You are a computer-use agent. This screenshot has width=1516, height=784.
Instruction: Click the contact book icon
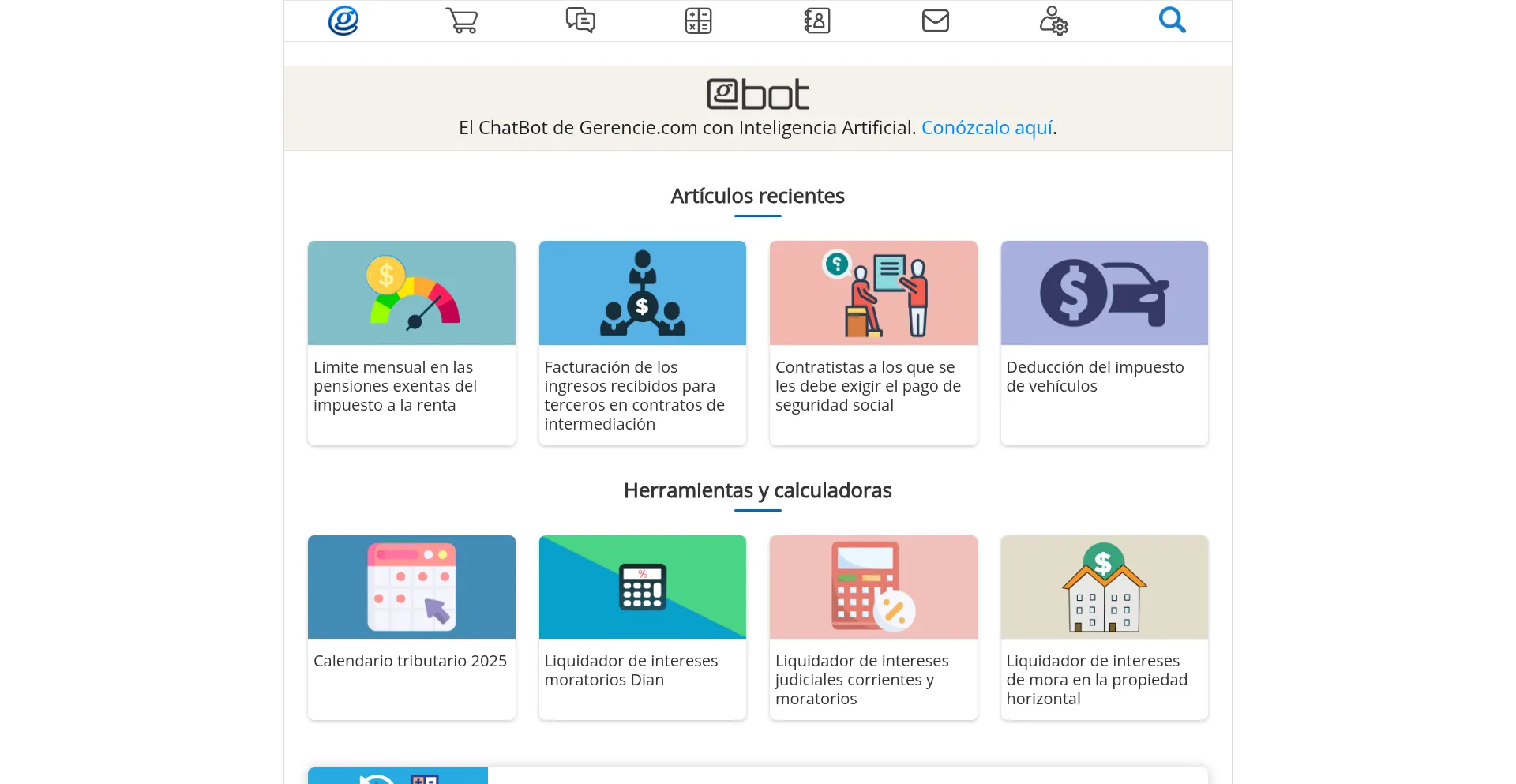tap(817, 21)
